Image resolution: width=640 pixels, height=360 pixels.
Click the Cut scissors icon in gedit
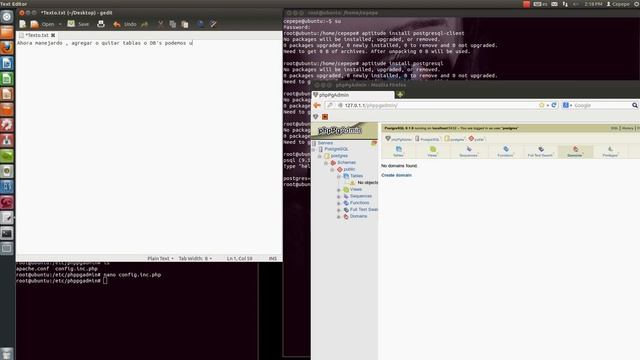161,24
